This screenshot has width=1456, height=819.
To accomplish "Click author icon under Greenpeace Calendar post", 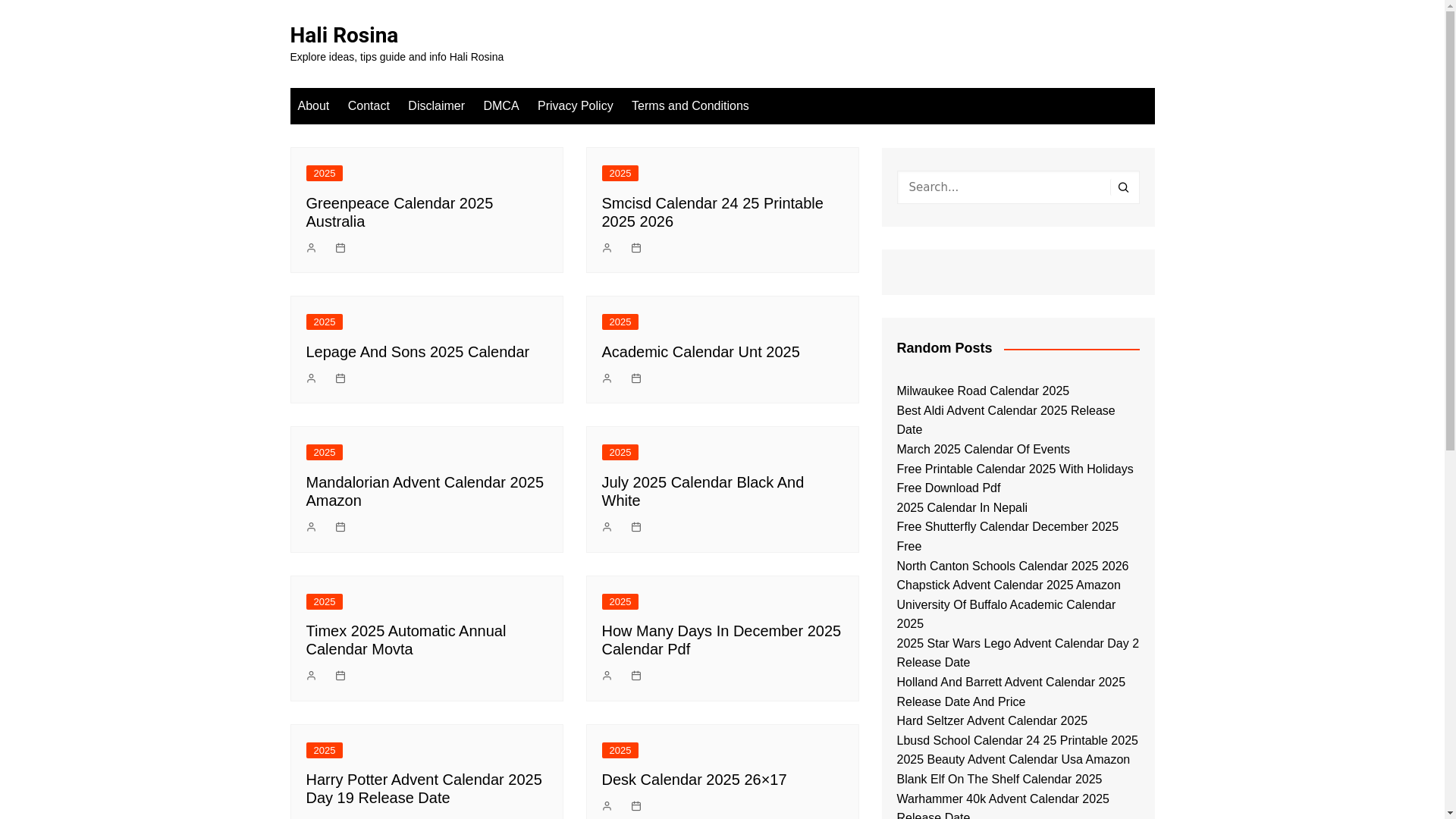I will pyautogui.click(x=311, y=248).
